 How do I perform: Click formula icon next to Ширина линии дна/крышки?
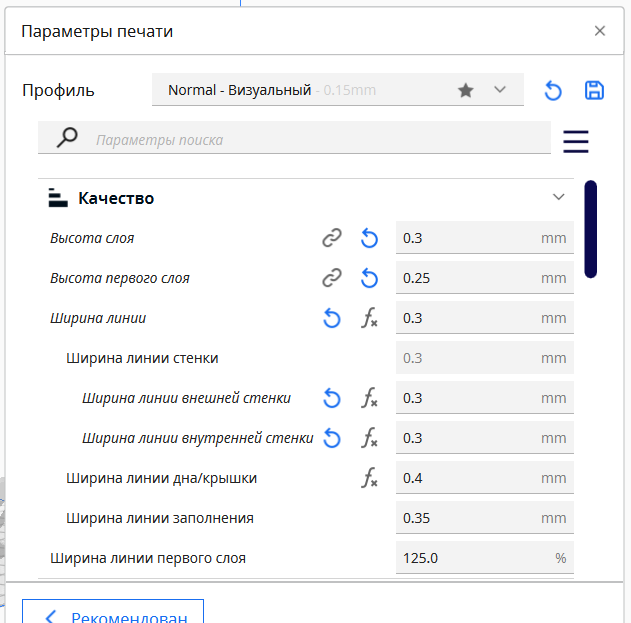(x=369, y=478)
